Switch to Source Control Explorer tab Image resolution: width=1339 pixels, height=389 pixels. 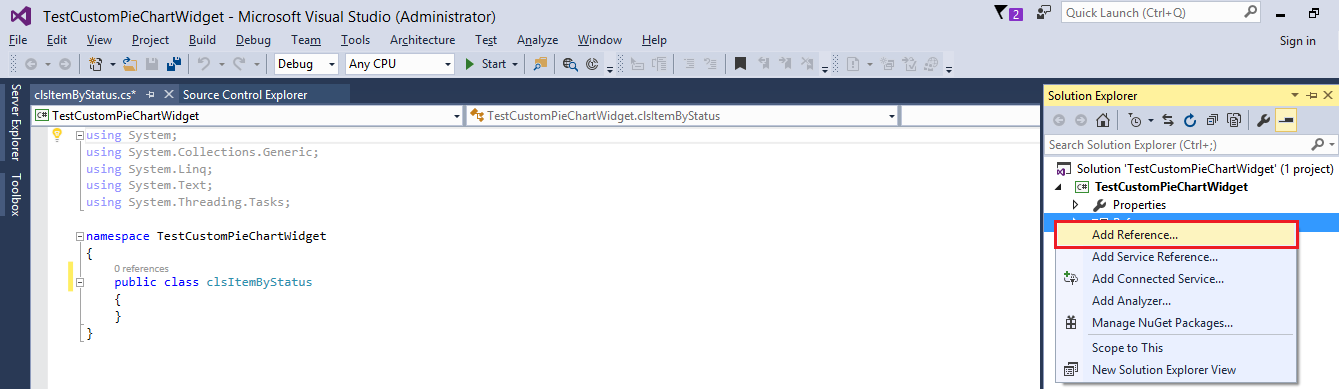pos(244,95)
